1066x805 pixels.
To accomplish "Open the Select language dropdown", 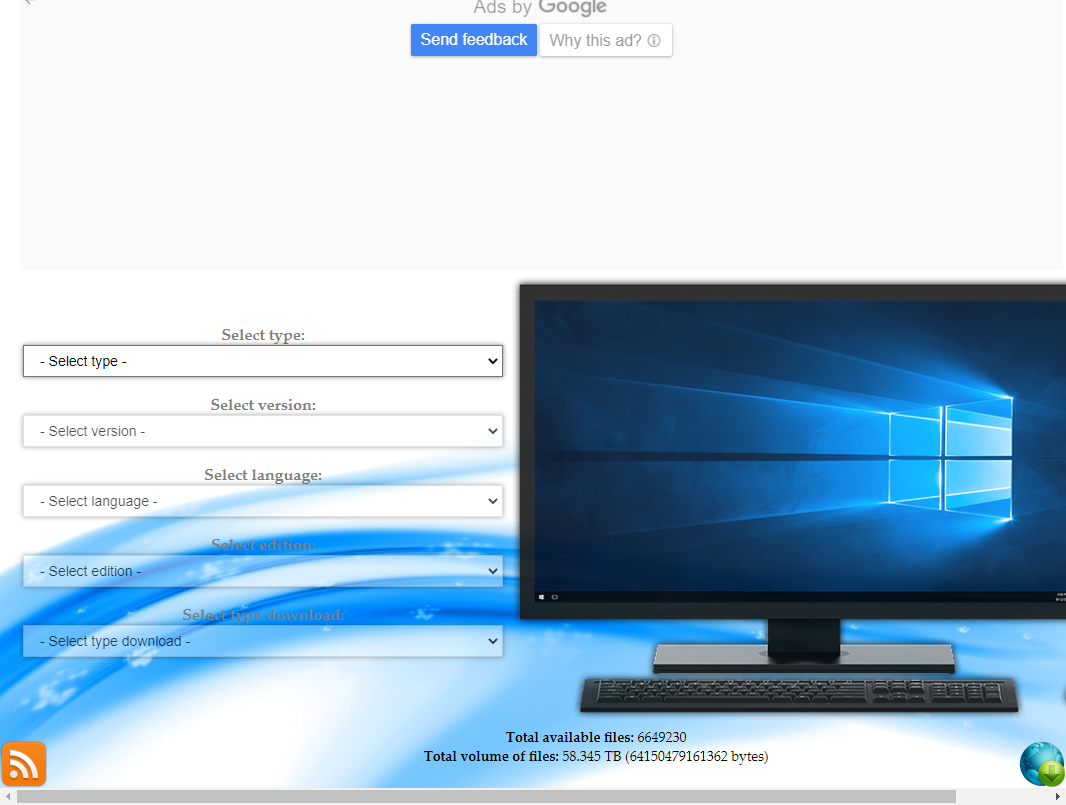I will [x=263, y=501].
